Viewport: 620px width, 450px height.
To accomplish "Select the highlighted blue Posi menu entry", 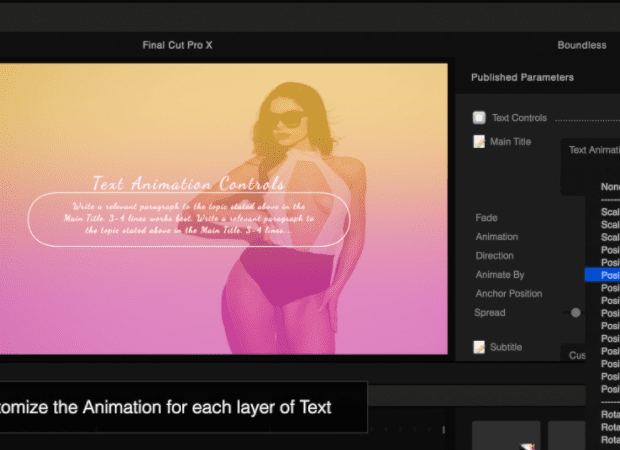I will click(x=602, y=275).
